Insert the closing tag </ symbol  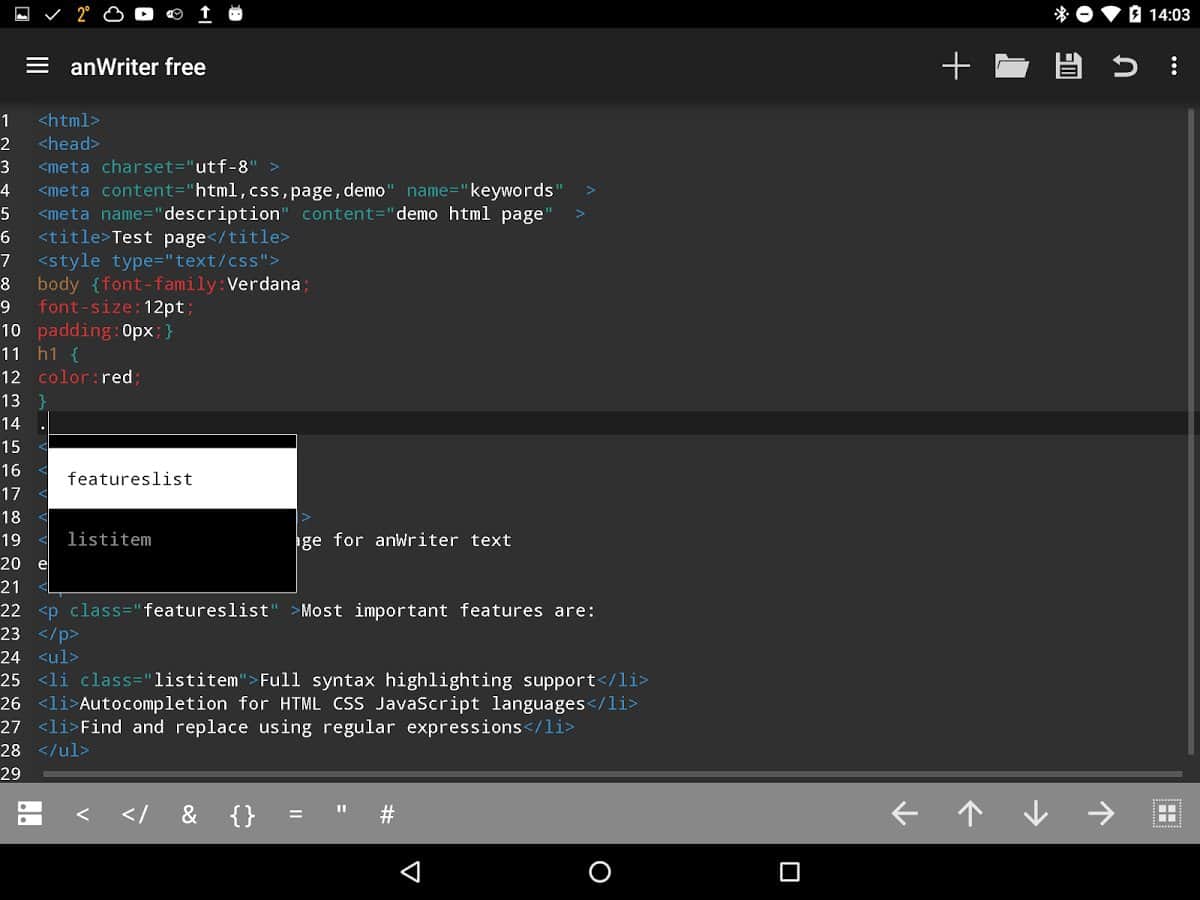(135, 815)
